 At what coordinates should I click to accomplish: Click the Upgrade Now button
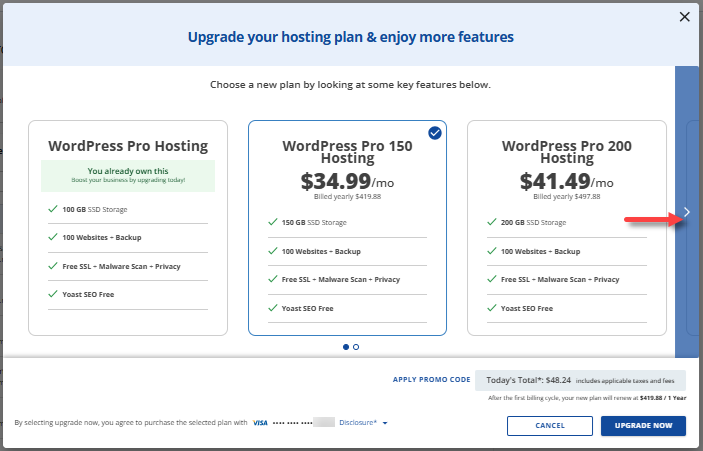pyautogui.click(x=643, y=426)
